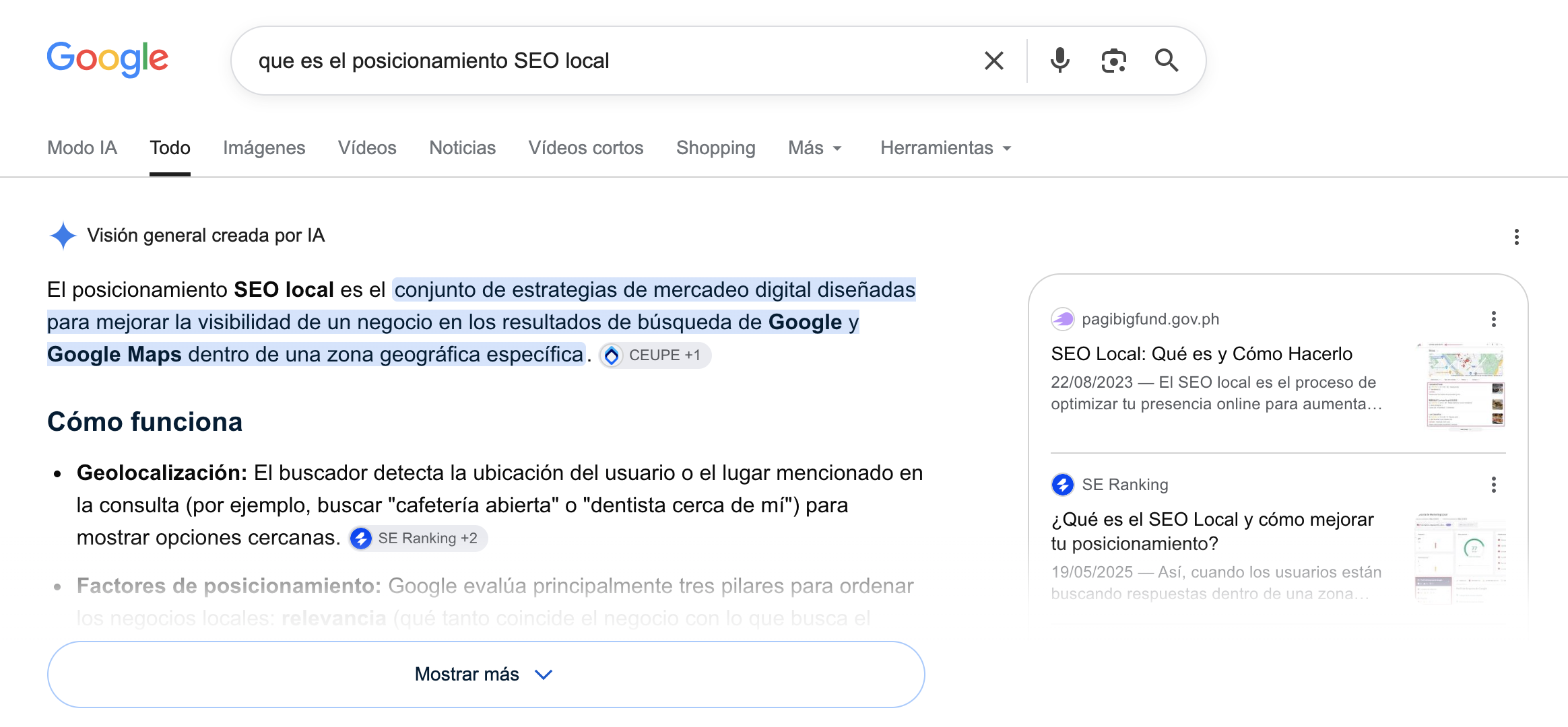
Task: Switch to Modo IA tab
Action: coord(82,148)
